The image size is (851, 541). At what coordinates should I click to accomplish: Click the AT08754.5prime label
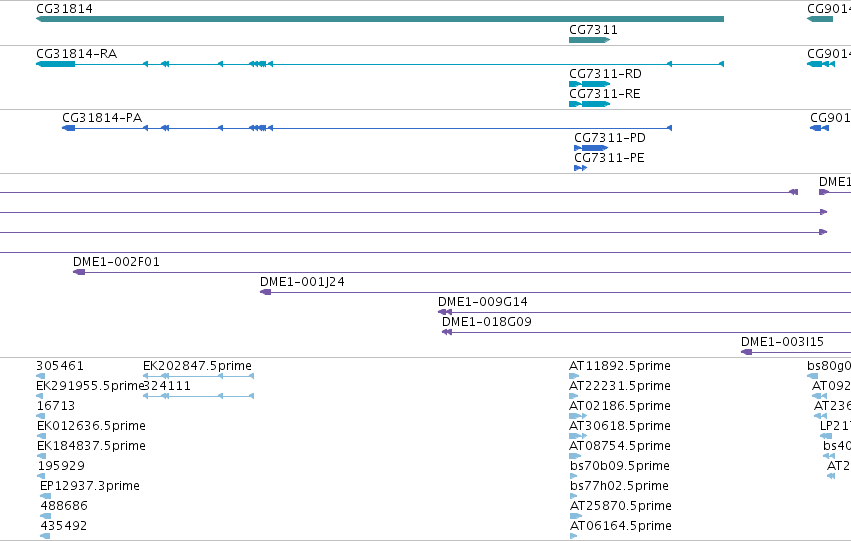620,446
